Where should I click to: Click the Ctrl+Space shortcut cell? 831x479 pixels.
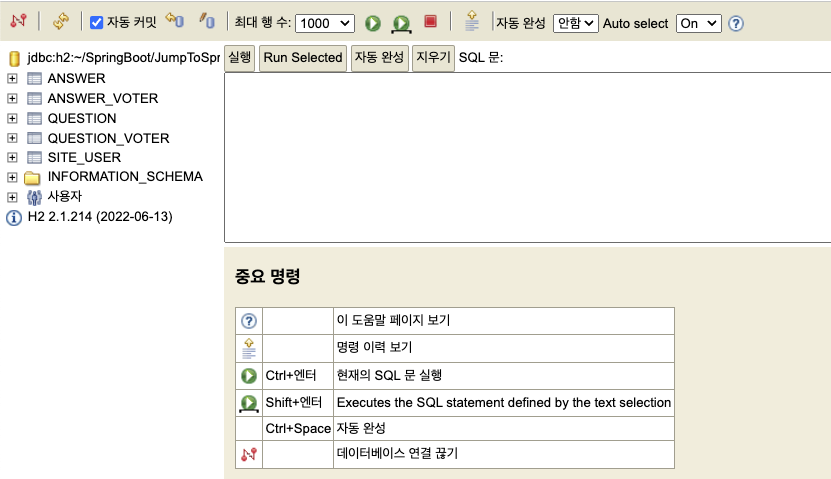pos(298,429)
